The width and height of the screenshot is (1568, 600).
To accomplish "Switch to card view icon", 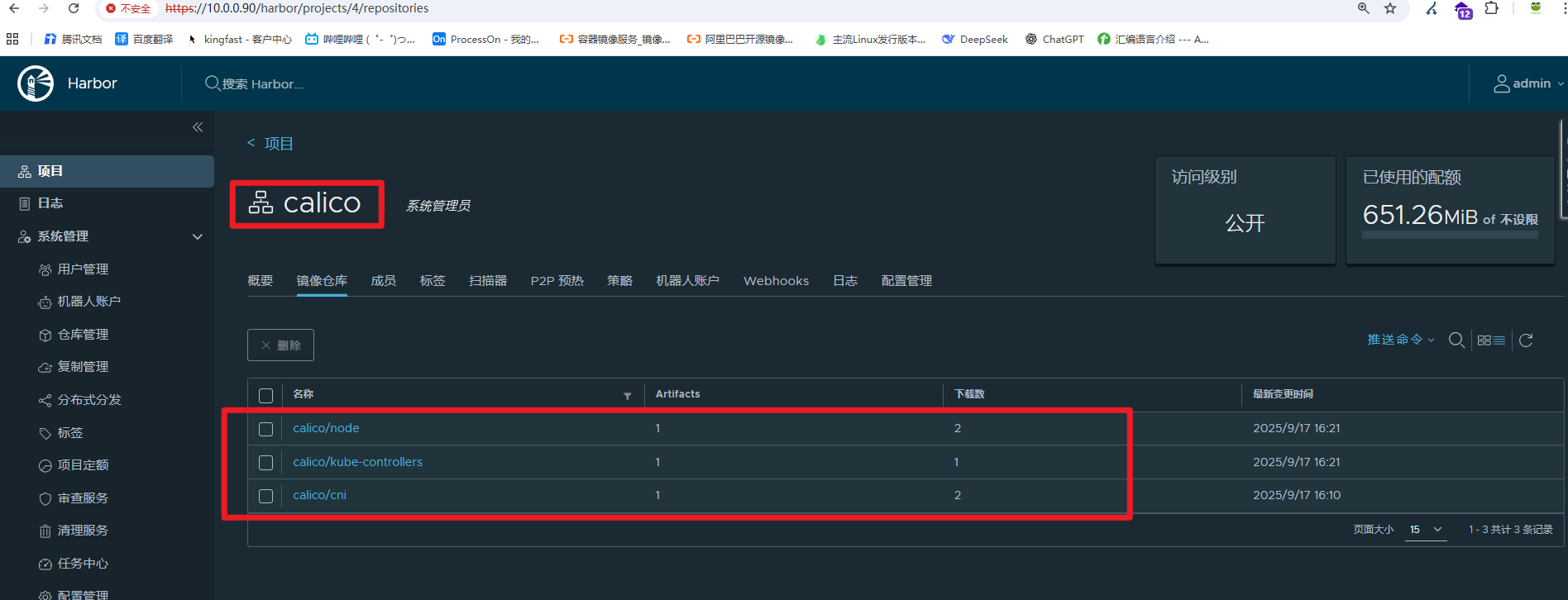I will [x=1484, y=340].
